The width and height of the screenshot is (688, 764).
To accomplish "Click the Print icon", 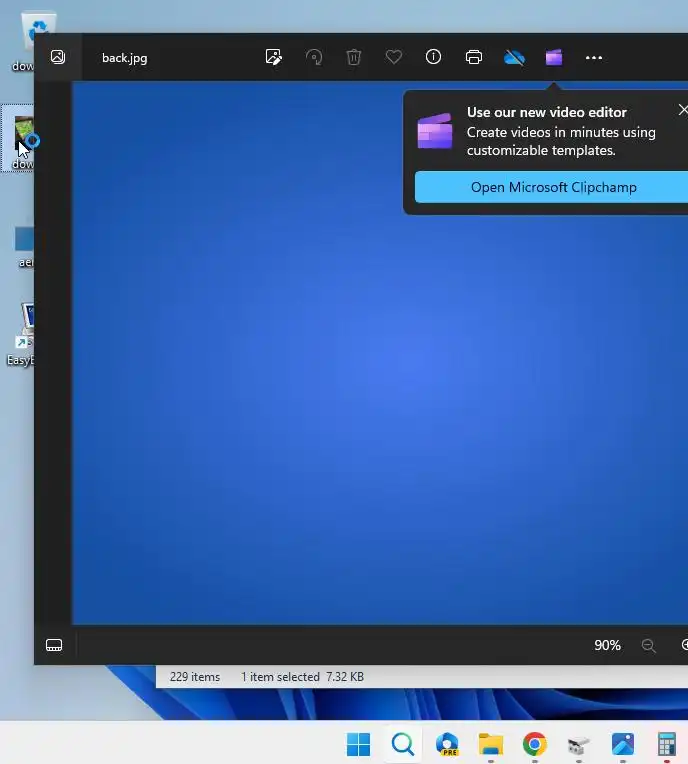I will coord(474,57).
